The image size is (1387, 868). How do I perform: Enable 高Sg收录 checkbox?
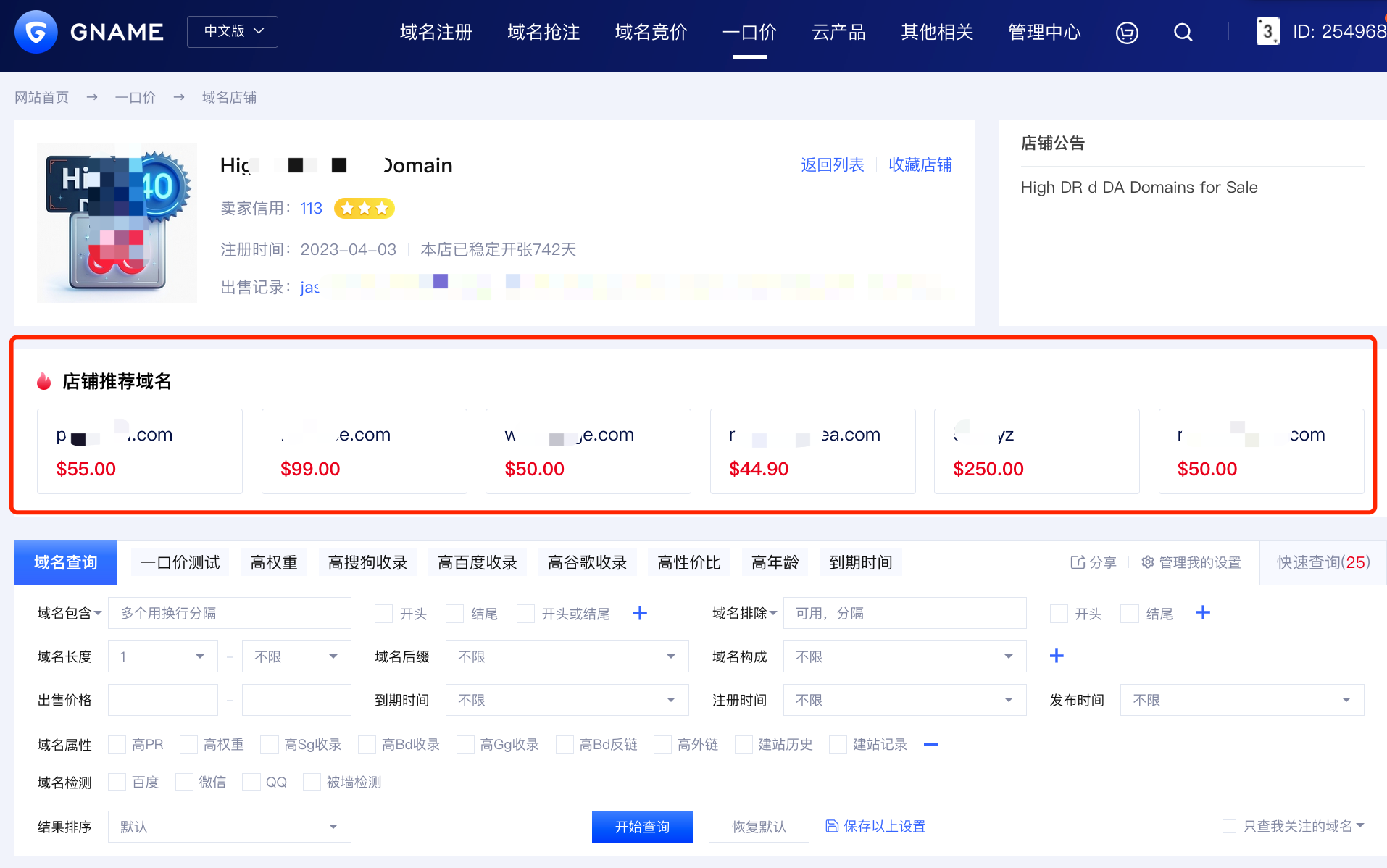(x=269, y=744)
